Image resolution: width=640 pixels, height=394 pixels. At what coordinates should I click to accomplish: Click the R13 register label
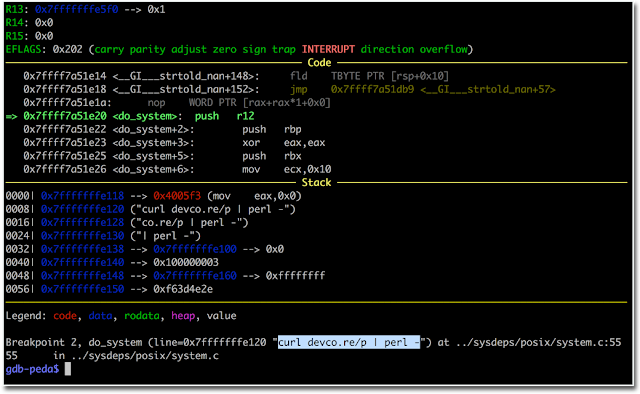14,9
